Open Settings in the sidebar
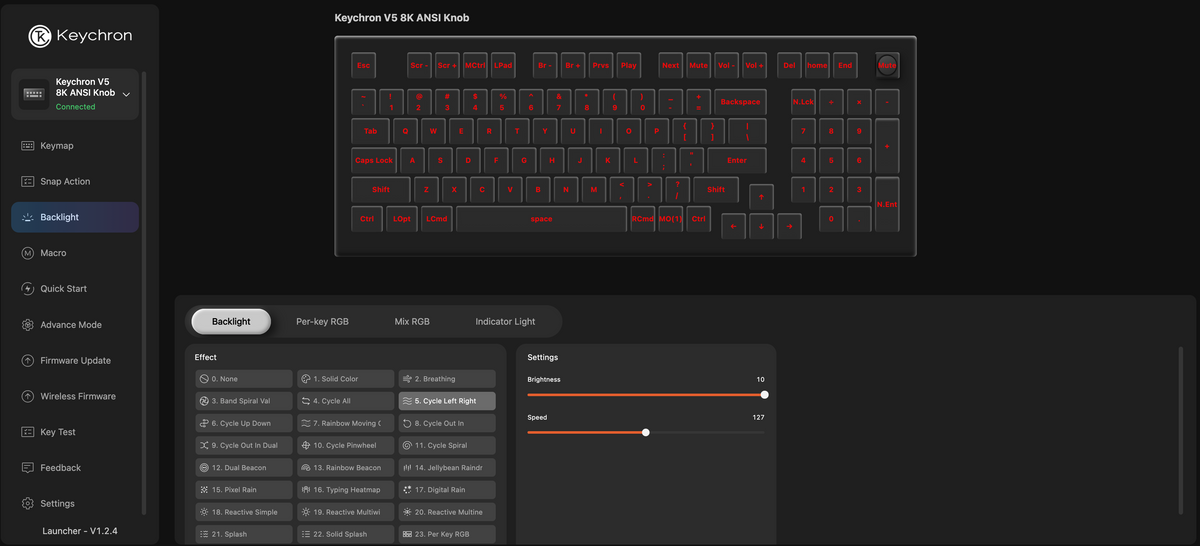 pos(75,504)
